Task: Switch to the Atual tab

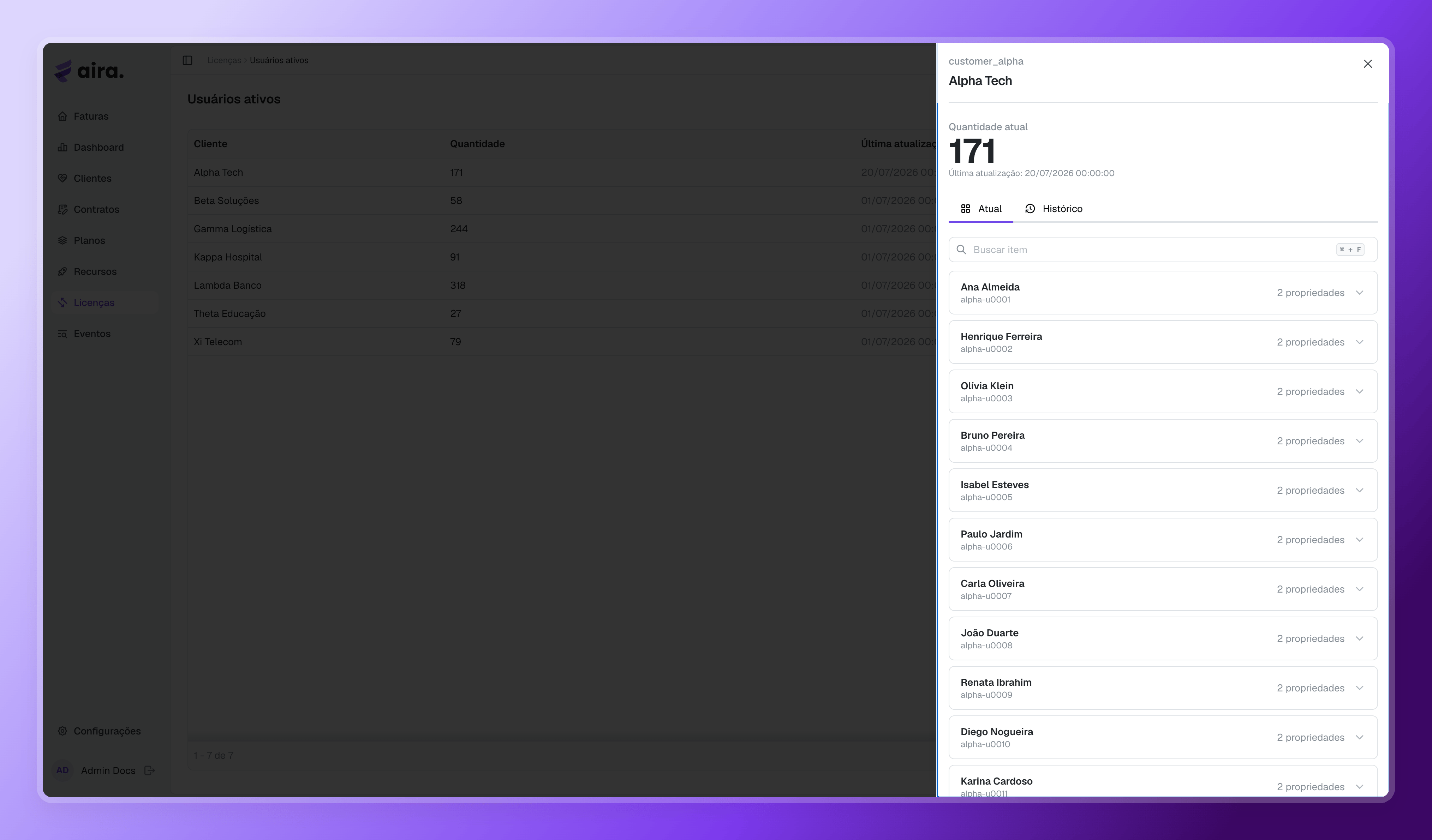Action: 981,209
